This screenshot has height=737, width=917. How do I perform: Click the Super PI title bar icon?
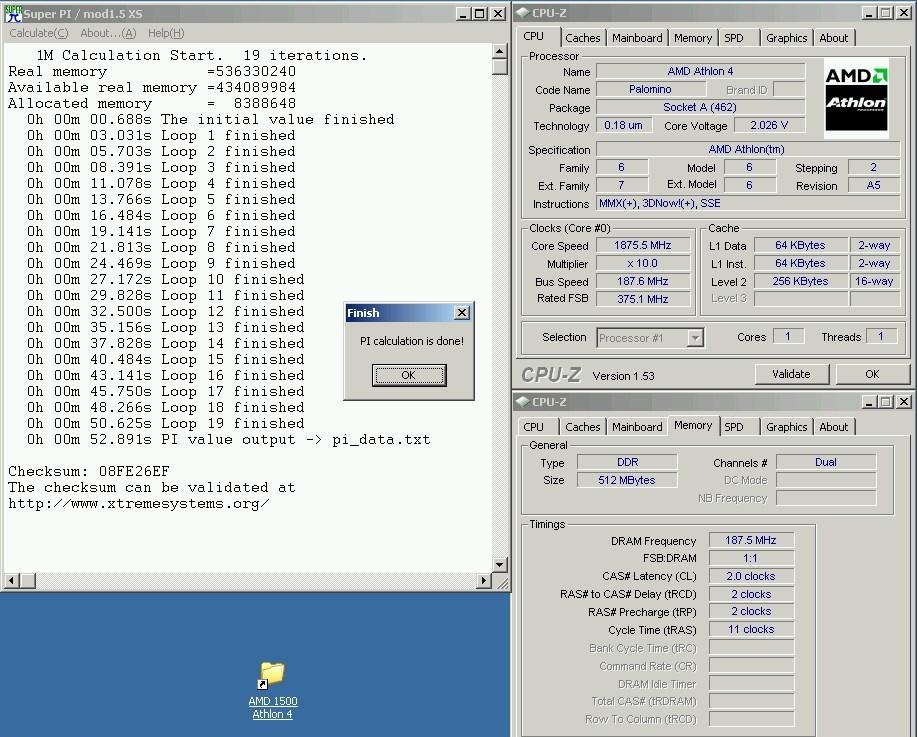pyautogui.click(x=13, y=13)
